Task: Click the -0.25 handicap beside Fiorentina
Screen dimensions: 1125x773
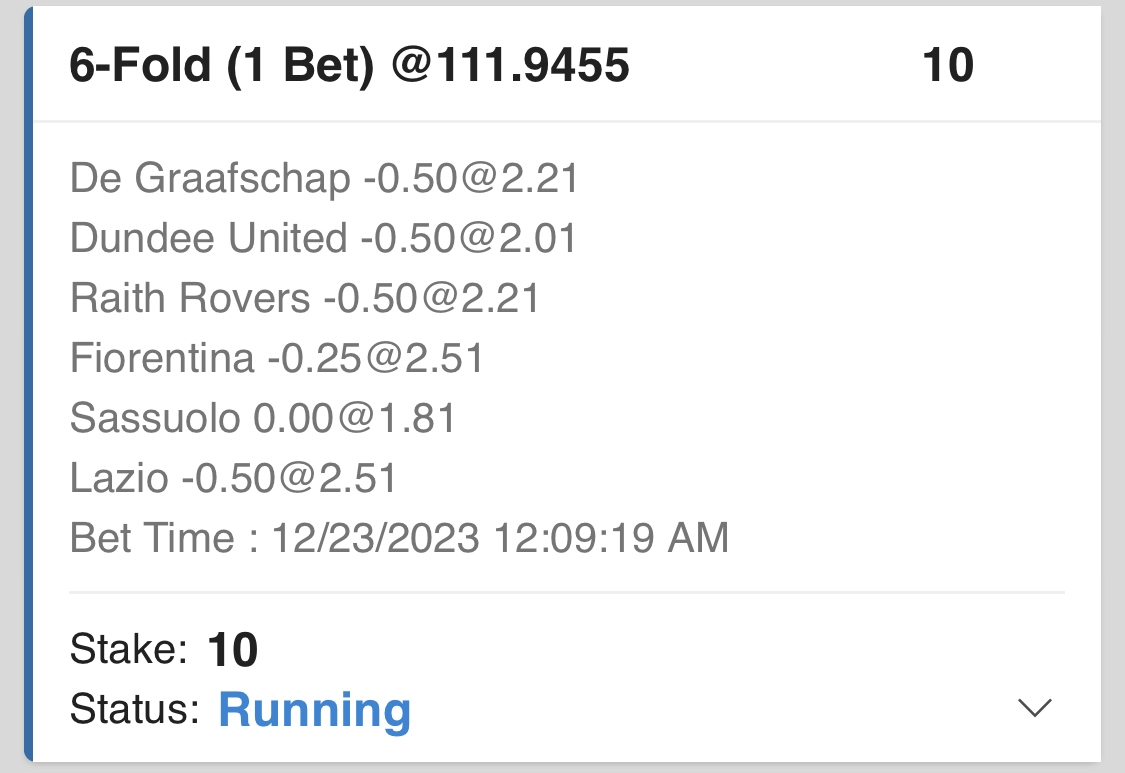Action: 304,358
